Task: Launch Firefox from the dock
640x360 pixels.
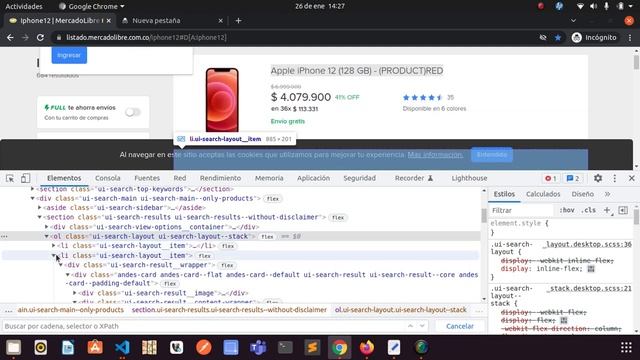Action: (x=367, y=348)
